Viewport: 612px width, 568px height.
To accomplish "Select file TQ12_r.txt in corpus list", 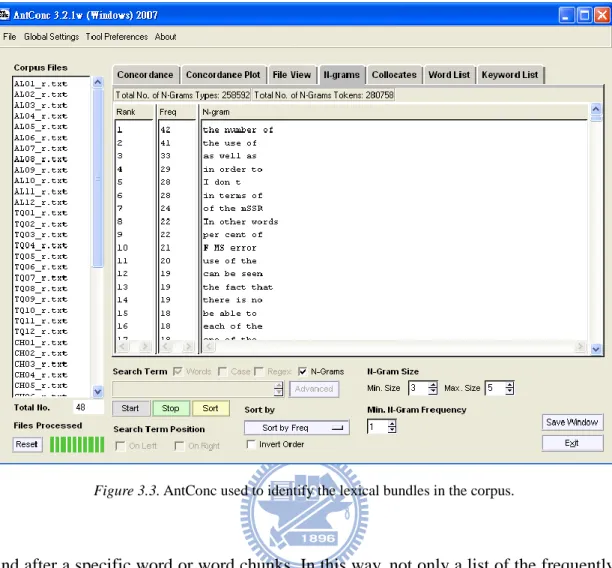I will (x=41, y=331).
